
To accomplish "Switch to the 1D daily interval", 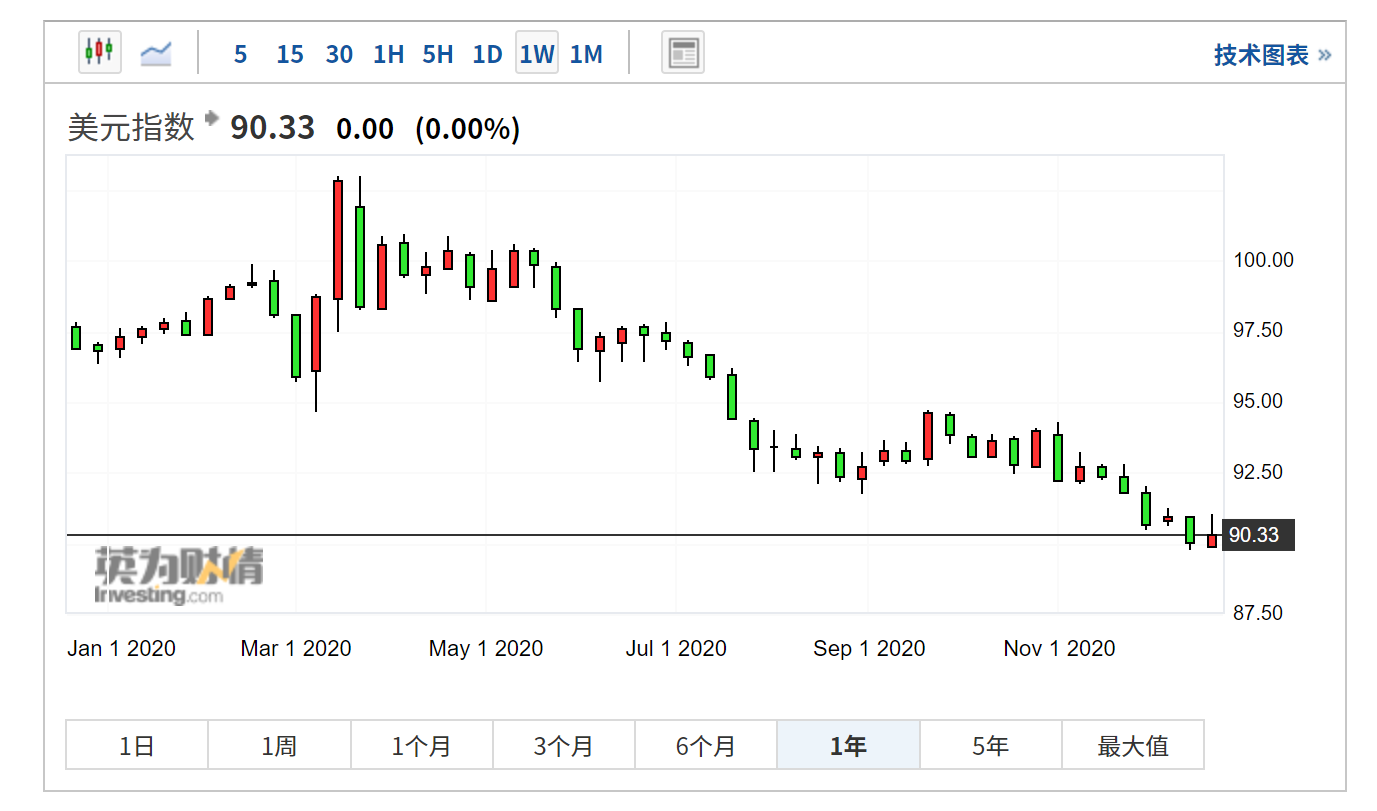I will tap(487, 54).
